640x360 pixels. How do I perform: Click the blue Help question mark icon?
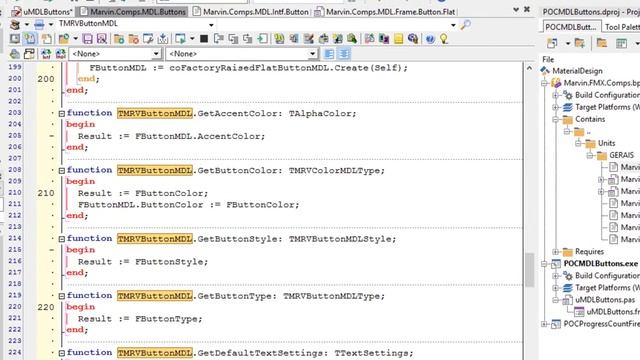(430, 39)
